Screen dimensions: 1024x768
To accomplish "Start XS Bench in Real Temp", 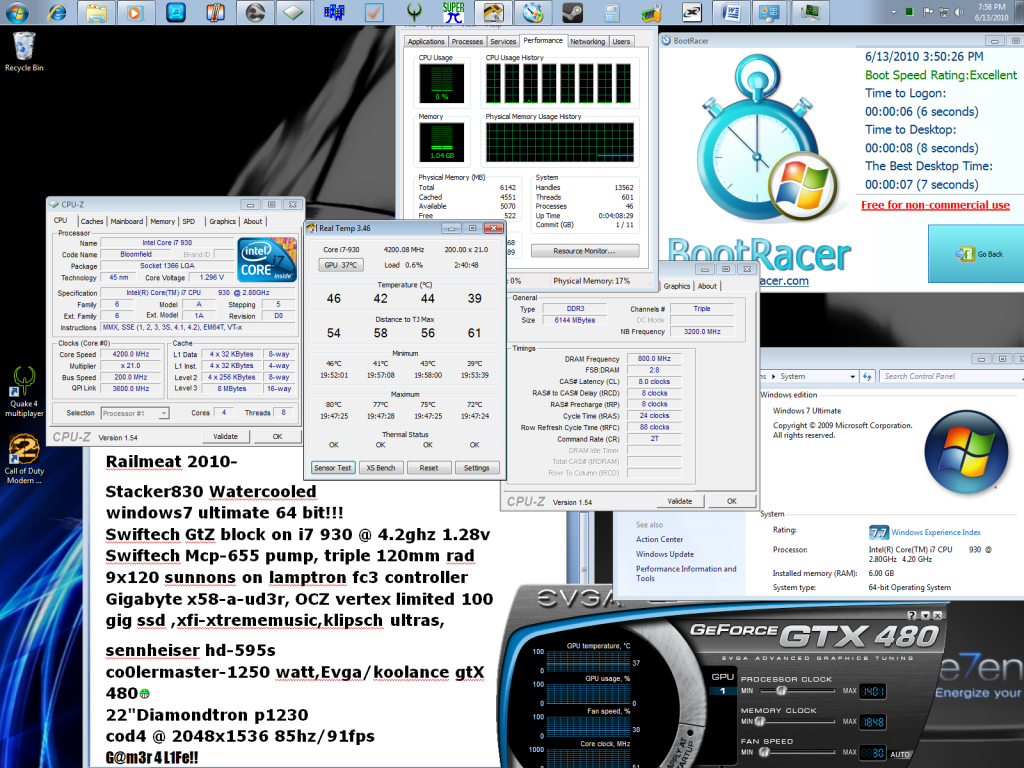I will [381, 468].
